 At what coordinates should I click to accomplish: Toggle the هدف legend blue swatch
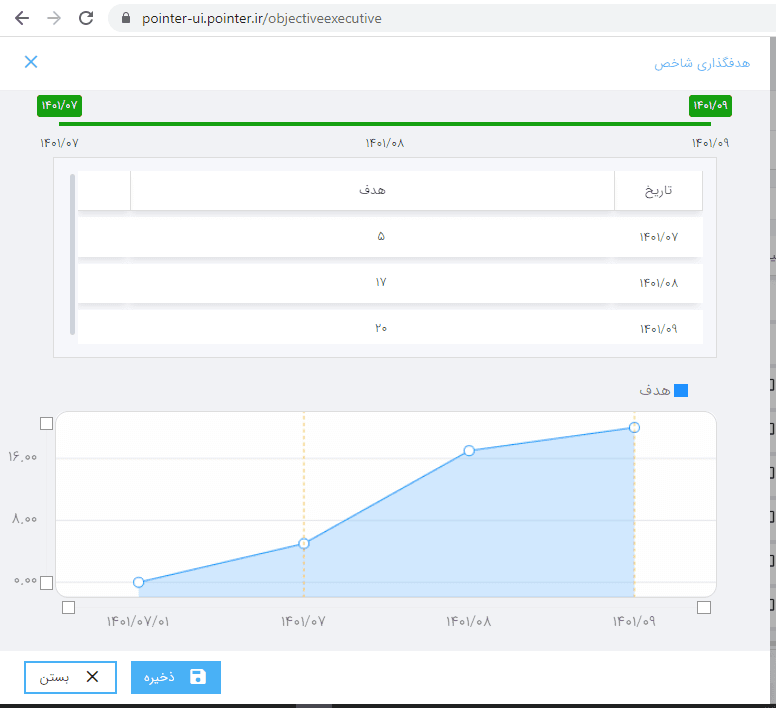pos(681,390)
